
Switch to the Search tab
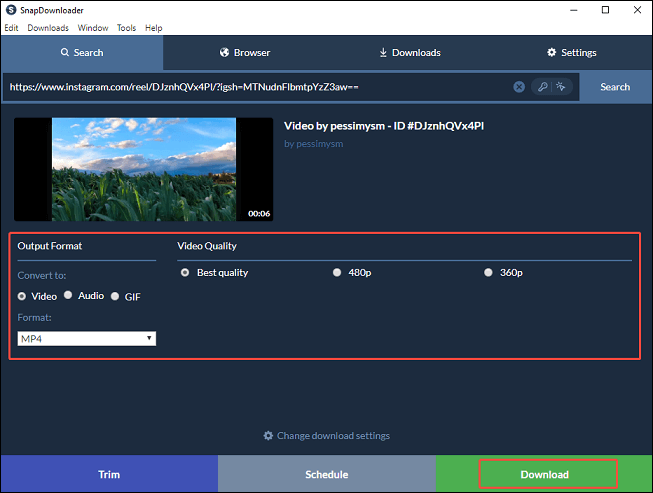[x=82, y=52]
